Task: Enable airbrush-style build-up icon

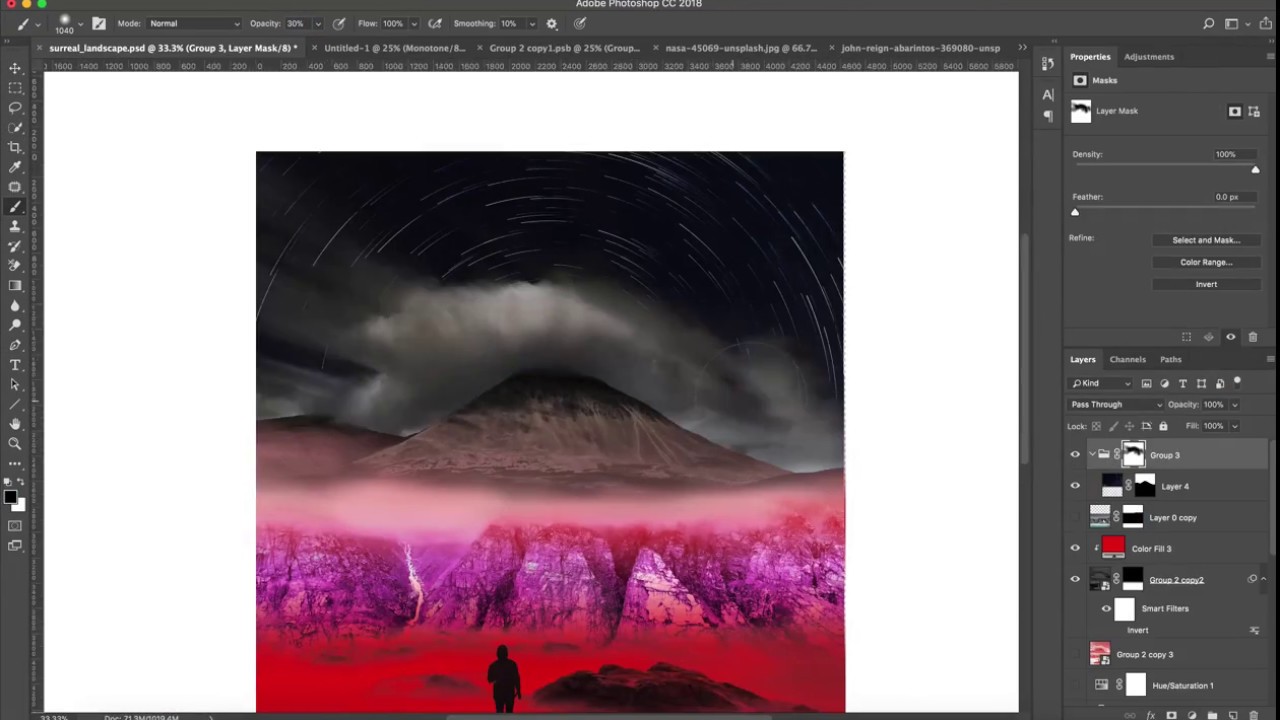Action: (435, 23)
